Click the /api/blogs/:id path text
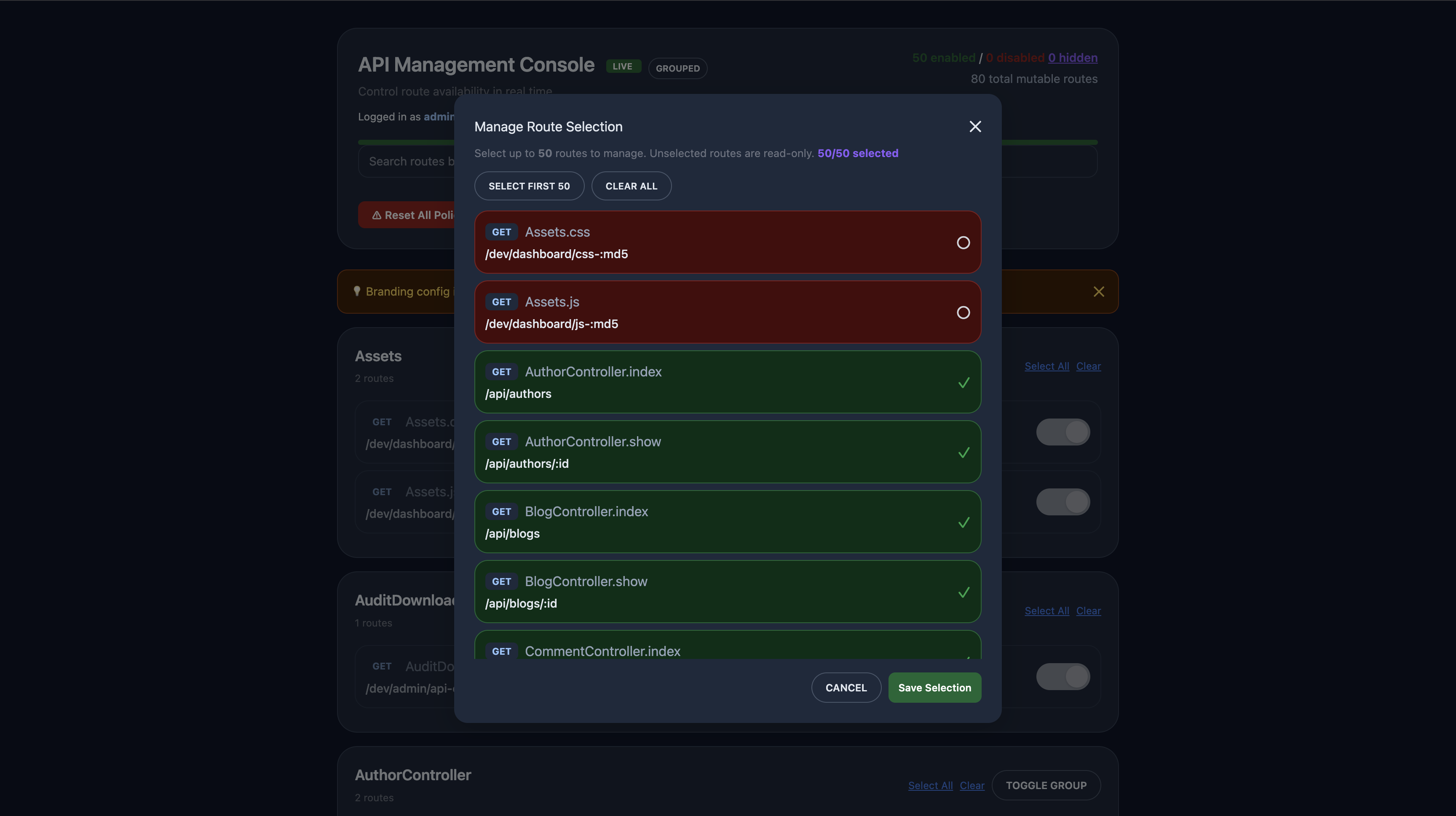Image resolution: width=1456 pixels, height=816 pixels. coord(521,604)
